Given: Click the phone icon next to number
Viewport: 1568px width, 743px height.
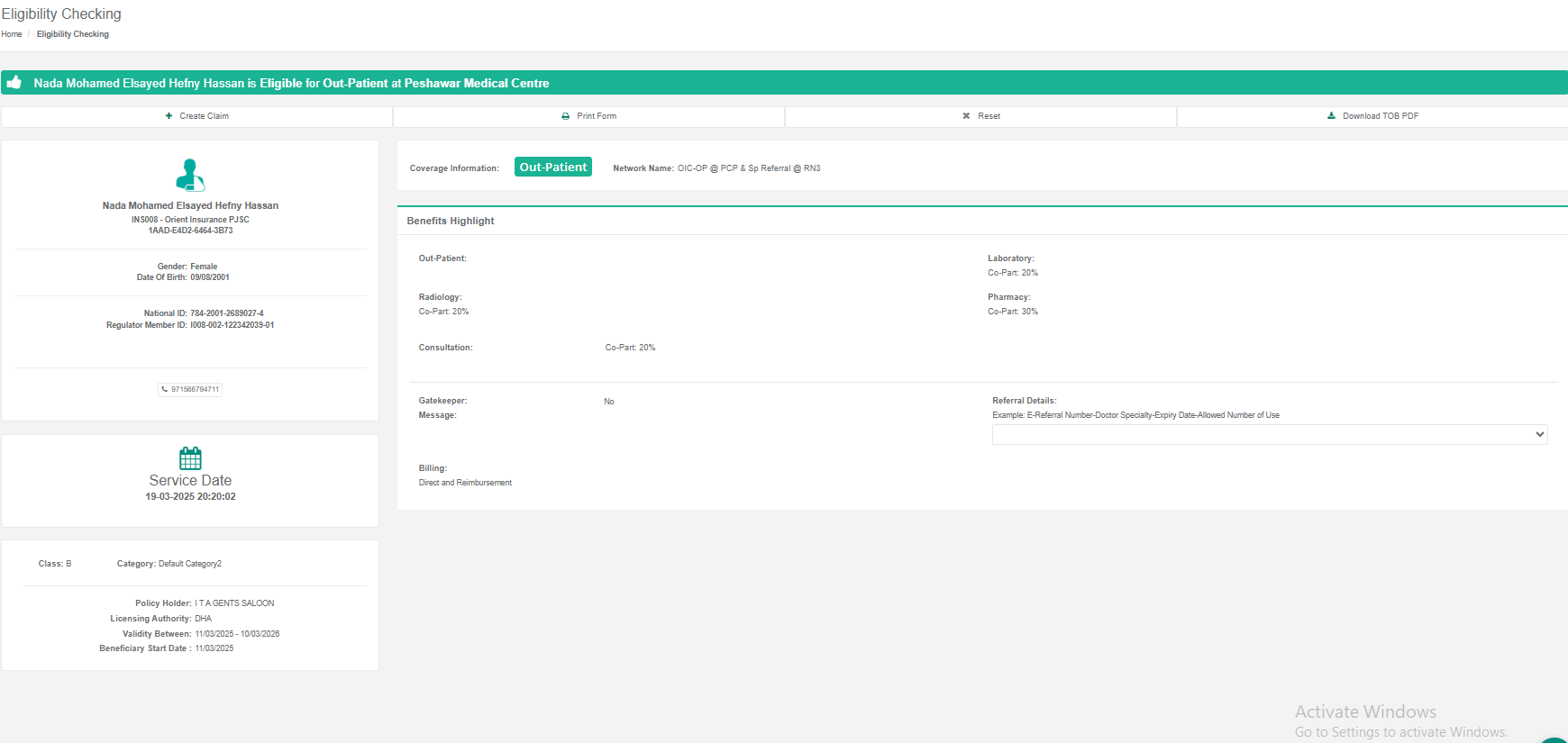Looking at the screenshot, I should 165,390.
